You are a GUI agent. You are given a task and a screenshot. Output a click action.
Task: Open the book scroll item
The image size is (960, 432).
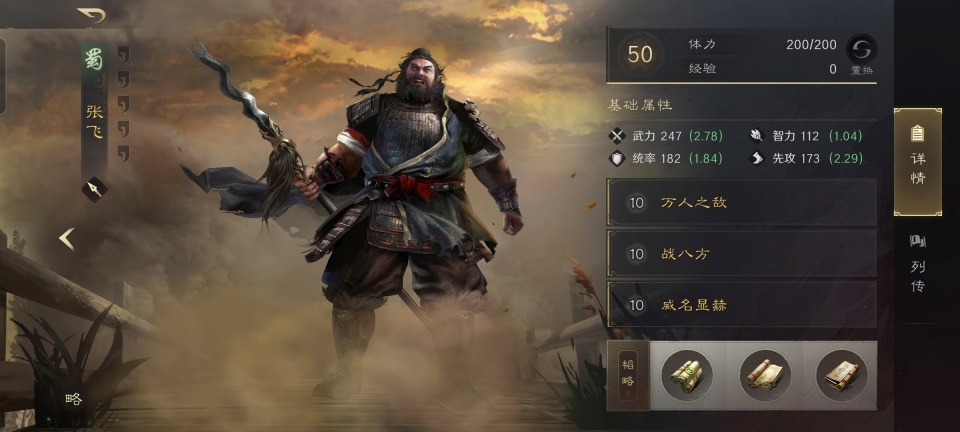coord(842,375)
